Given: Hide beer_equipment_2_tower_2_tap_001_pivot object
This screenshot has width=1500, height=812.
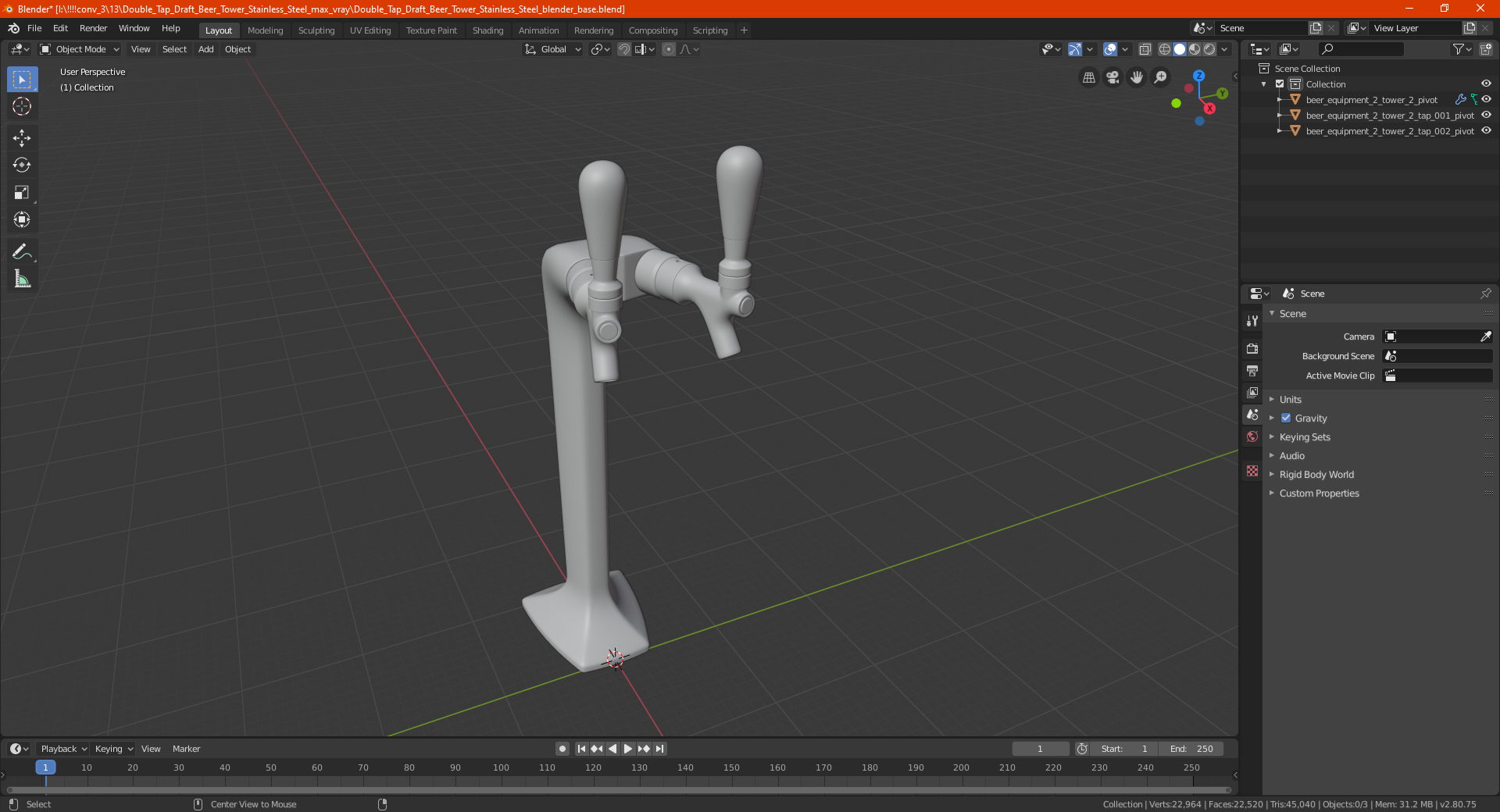Looking at the screenshot, I should coord(1486,115).
